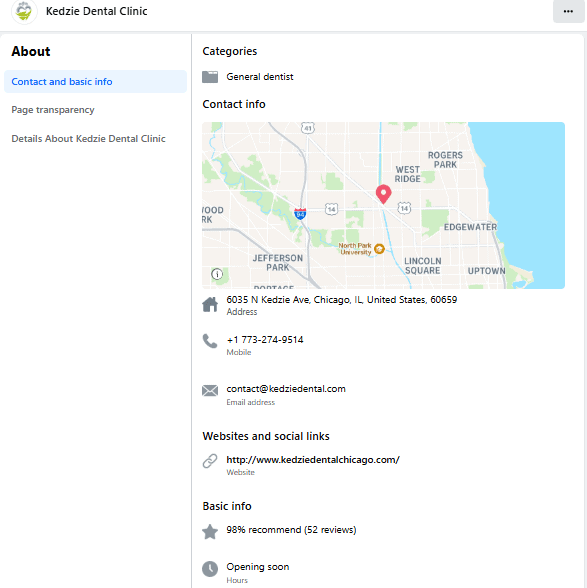Click the phone handset icon
This screenshot has height=588, width=587.
(210, 341)
